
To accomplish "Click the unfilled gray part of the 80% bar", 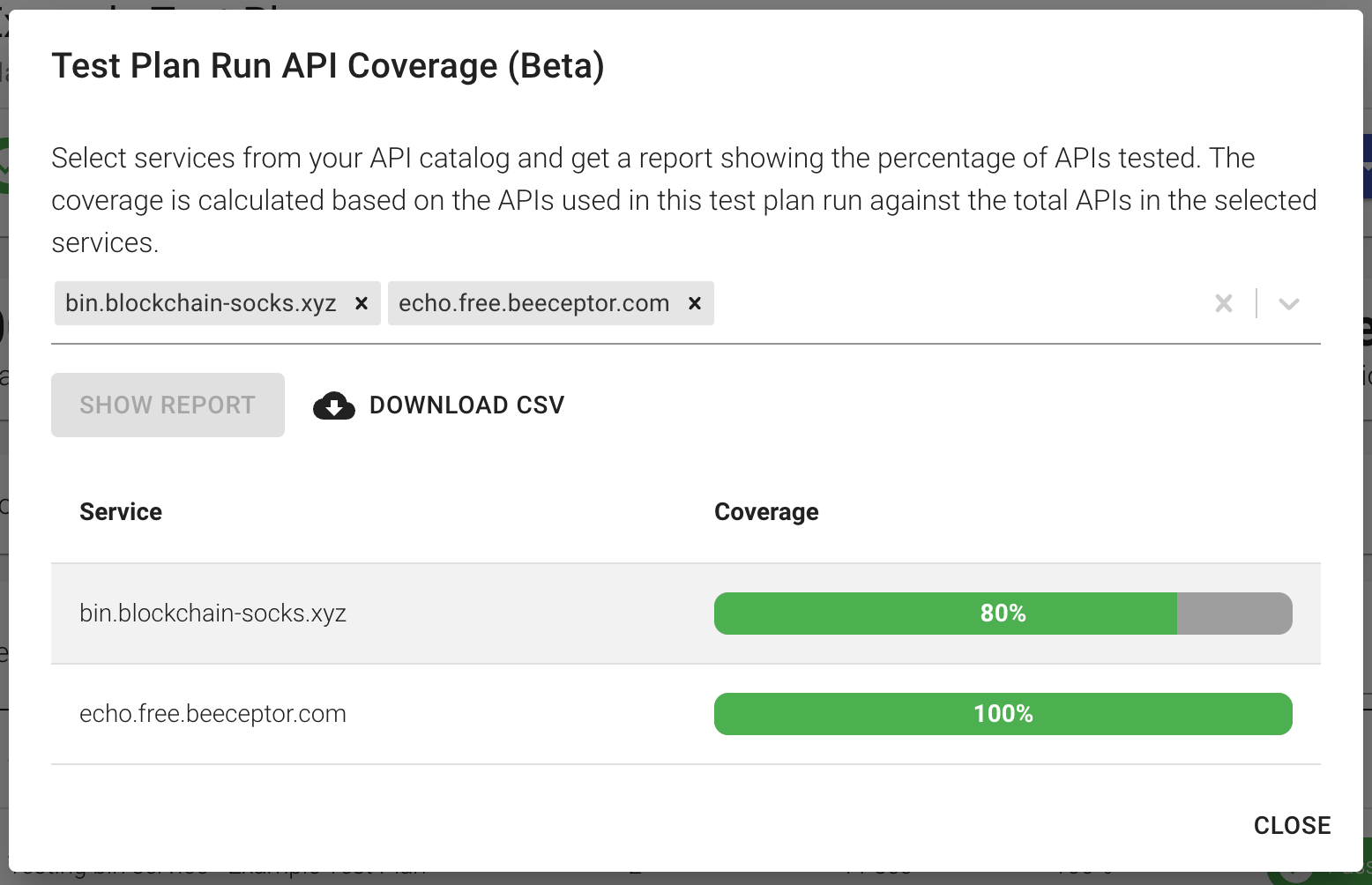I will point(1234,614).
